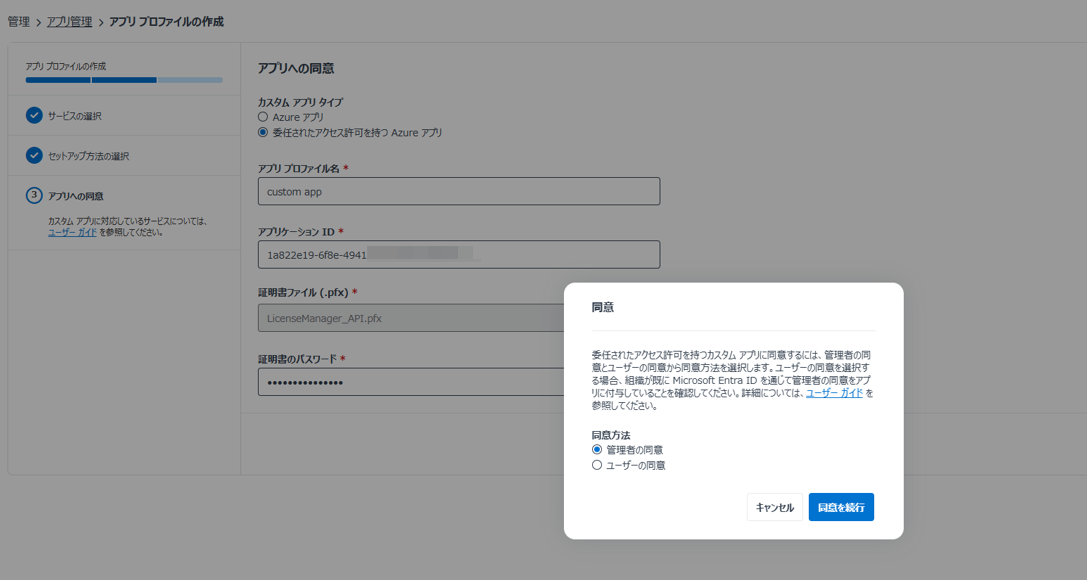The image size is (1087, 580).
Task: Click the アプリケーション ID input field
Action: click(459, 254)
